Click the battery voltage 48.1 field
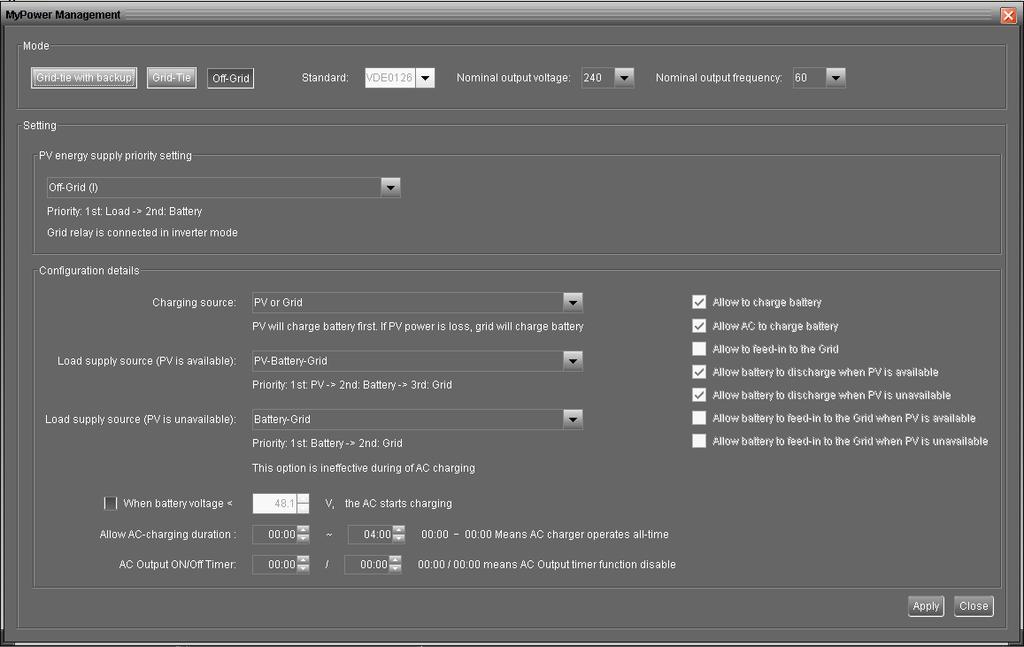 click(275, 503)
